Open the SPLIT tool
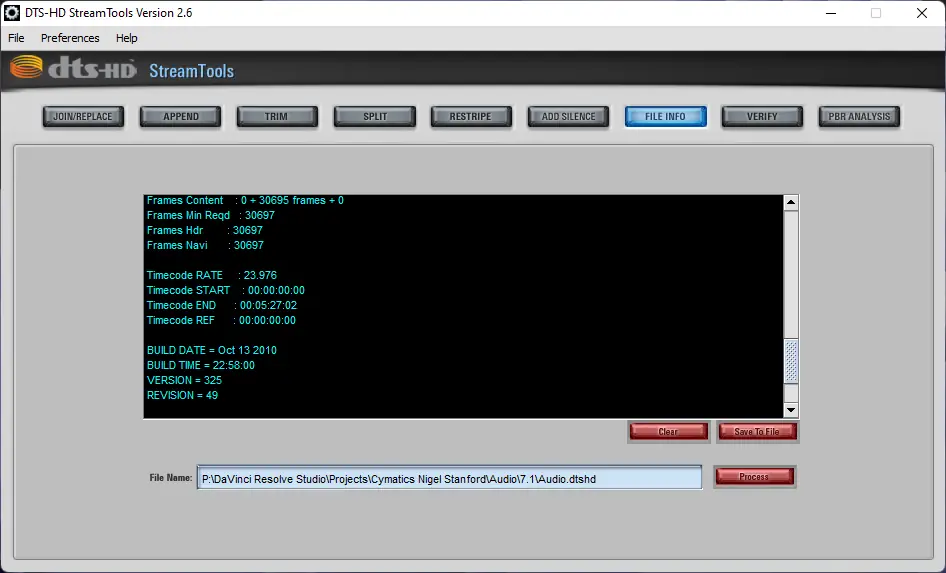This screenshot has height=573, width=946. (x=375, y=116)
